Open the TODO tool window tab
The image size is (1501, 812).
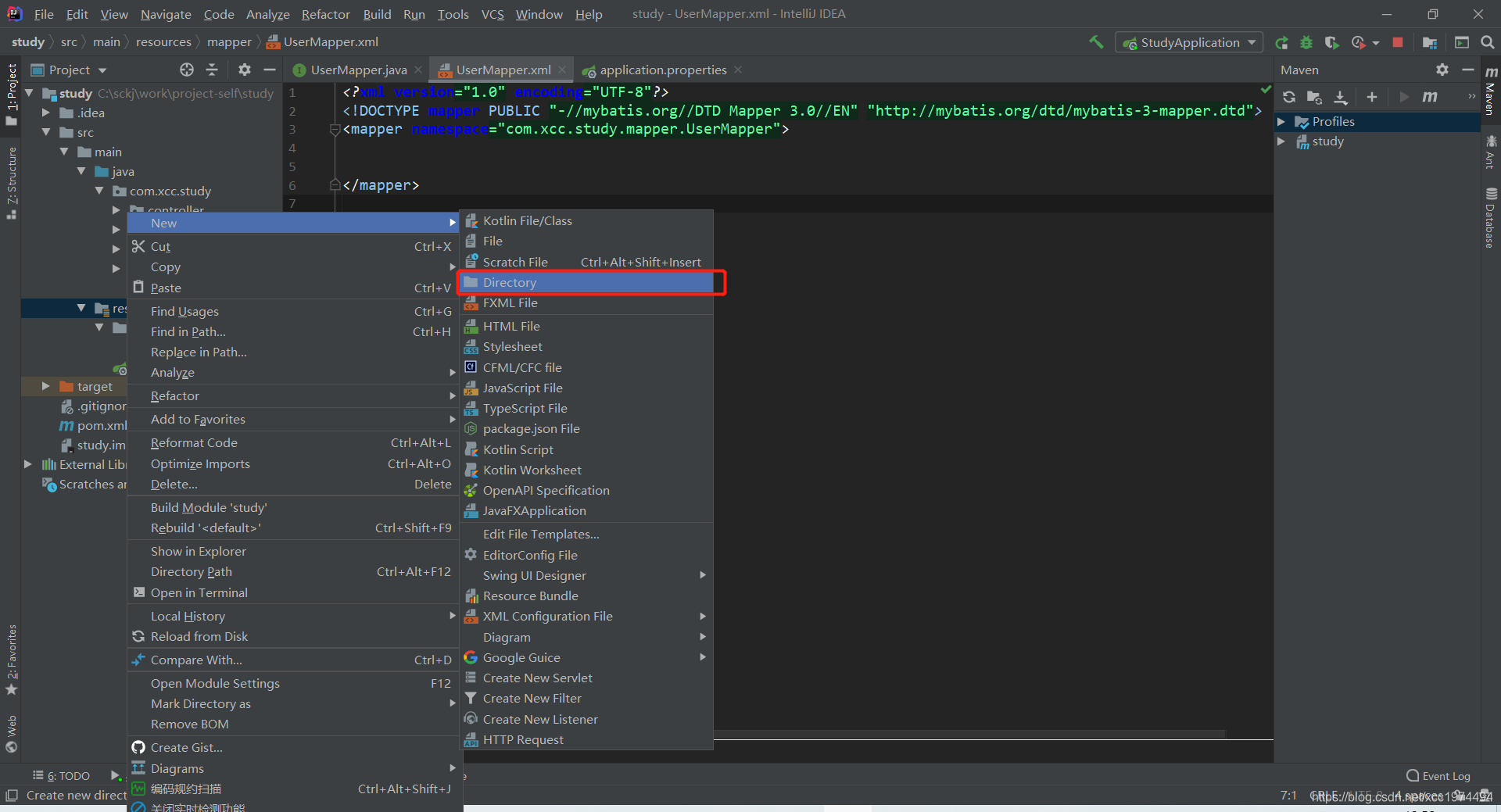(x=62, y=776)
